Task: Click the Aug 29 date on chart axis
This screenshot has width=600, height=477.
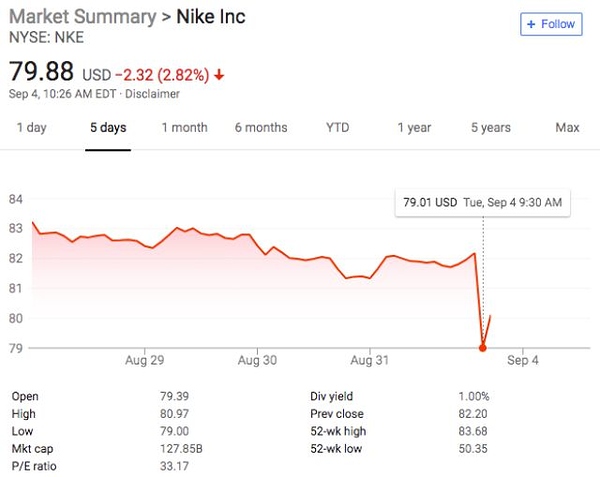Action: 146,359
